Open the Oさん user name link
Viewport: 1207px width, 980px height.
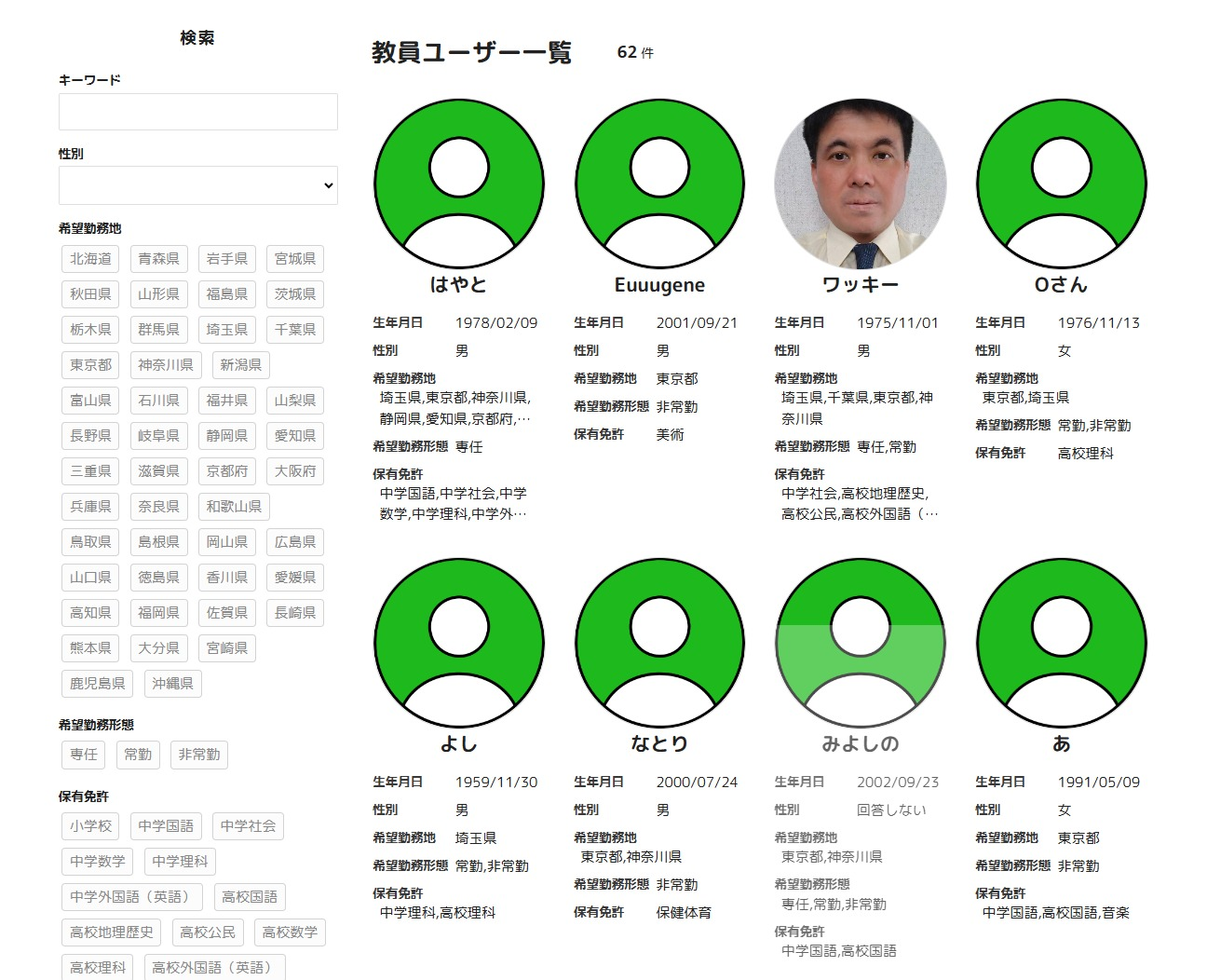tap(1062, 285)
